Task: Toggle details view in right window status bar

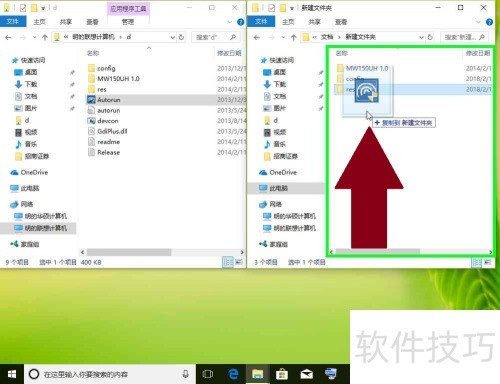Action: point(477,262)
